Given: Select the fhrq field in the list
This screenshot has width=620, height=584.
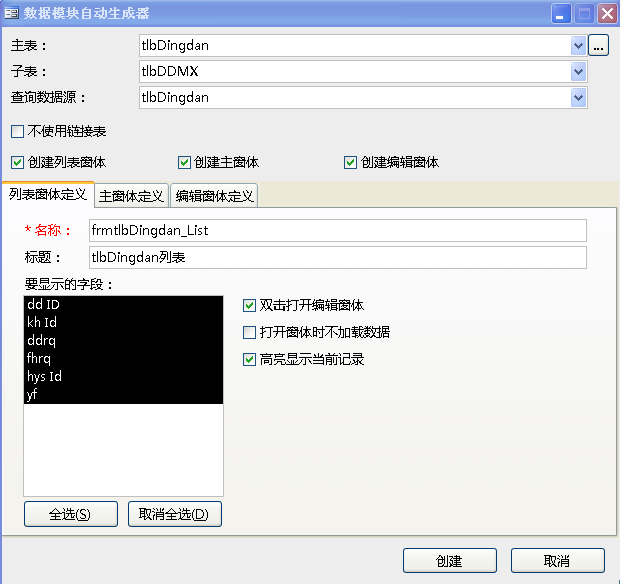Looking at the screenshot, I should [x=123, y=359].
